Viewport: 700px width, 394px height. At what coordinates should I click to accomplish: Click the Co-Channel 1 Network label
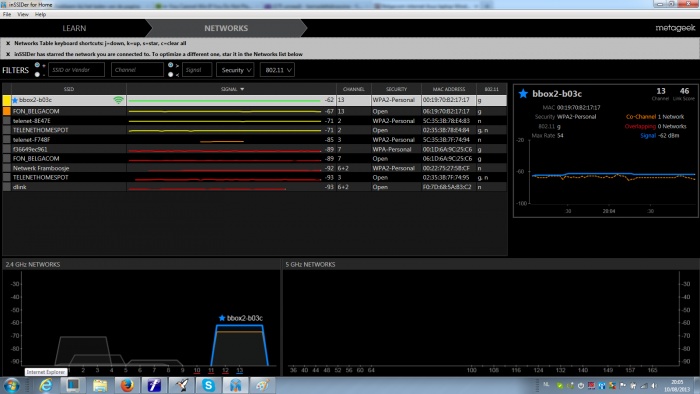[x=655, y=117]
